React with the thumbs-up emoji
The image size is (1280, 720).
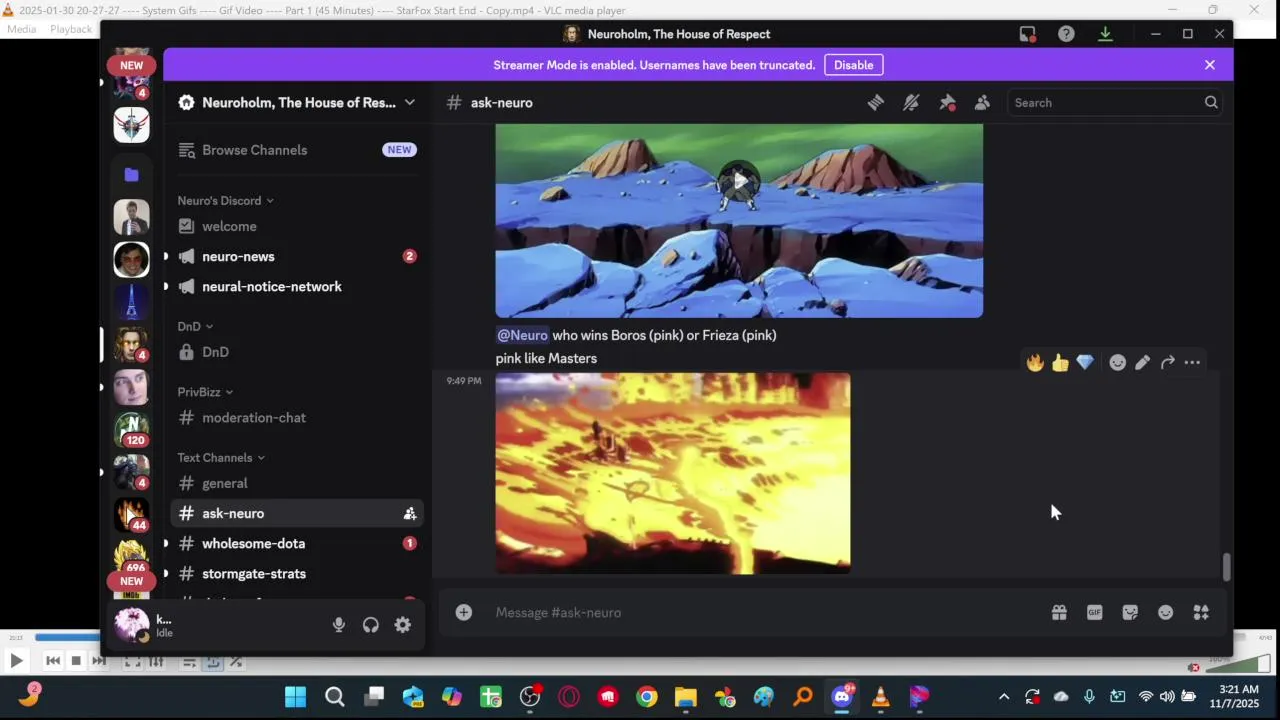click(x=1060, y=362)
